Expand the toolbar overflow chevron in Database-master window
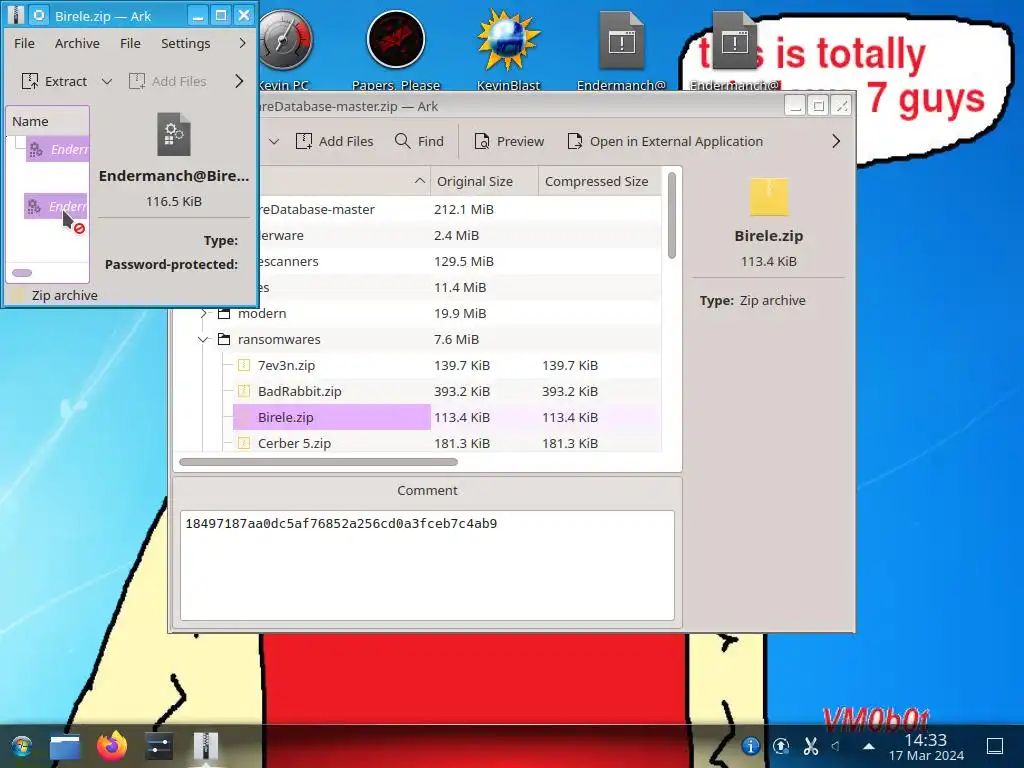 point(836,141)
